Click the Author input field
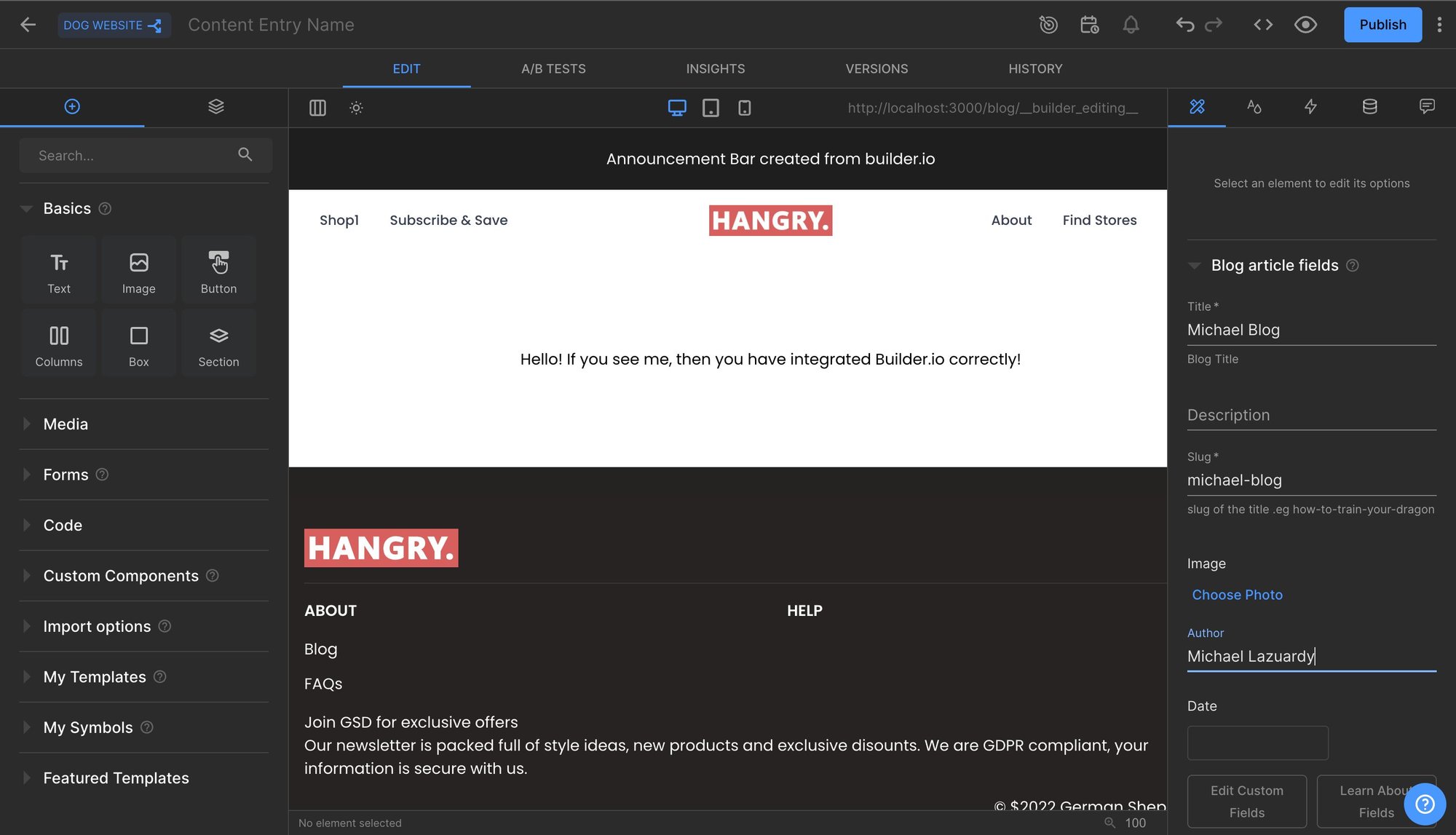1456x835 pixels. pyautogui.click(x=1311, y=657)
